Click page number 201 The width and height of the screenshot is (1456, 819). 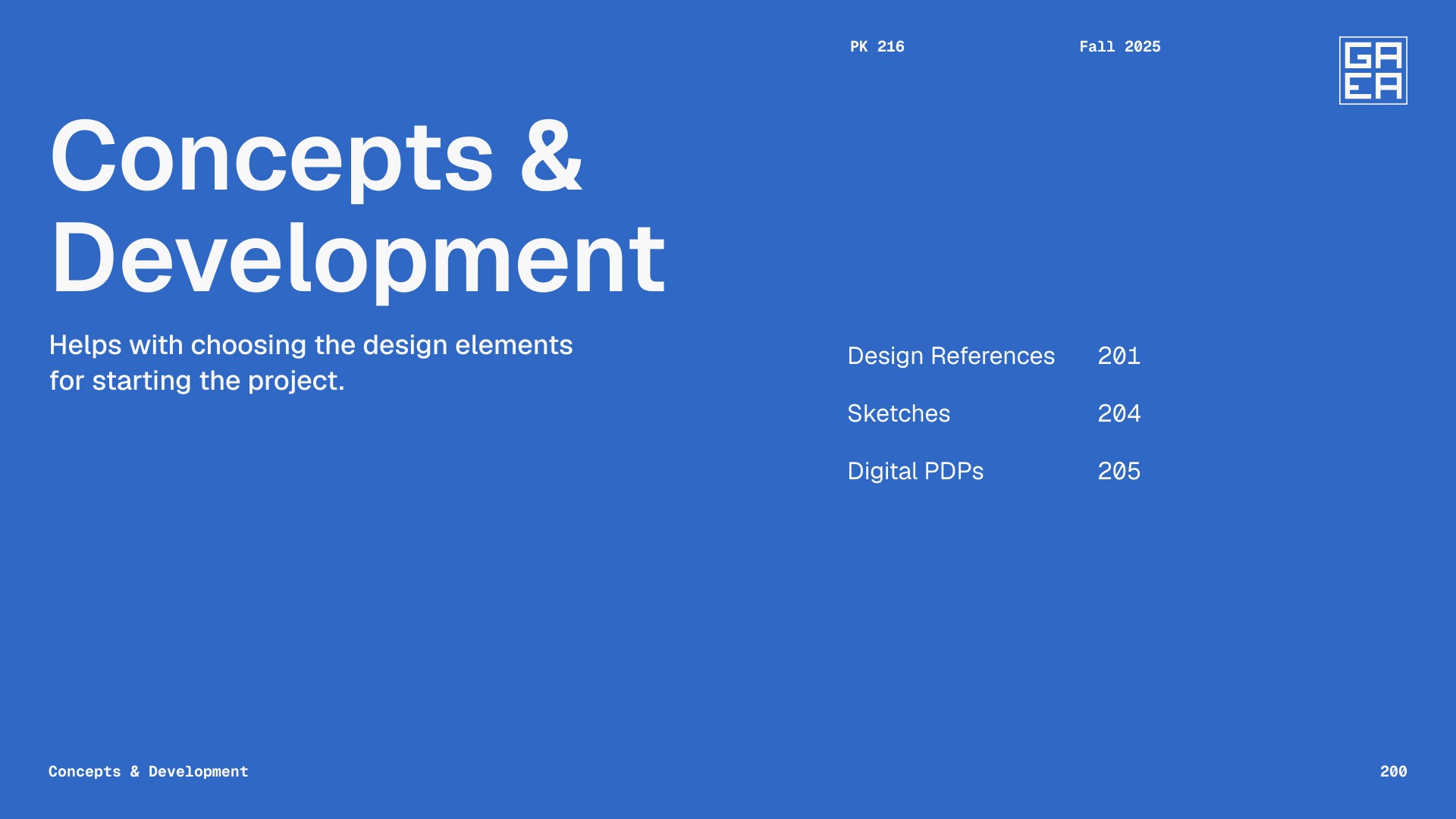pos(1119,356)
